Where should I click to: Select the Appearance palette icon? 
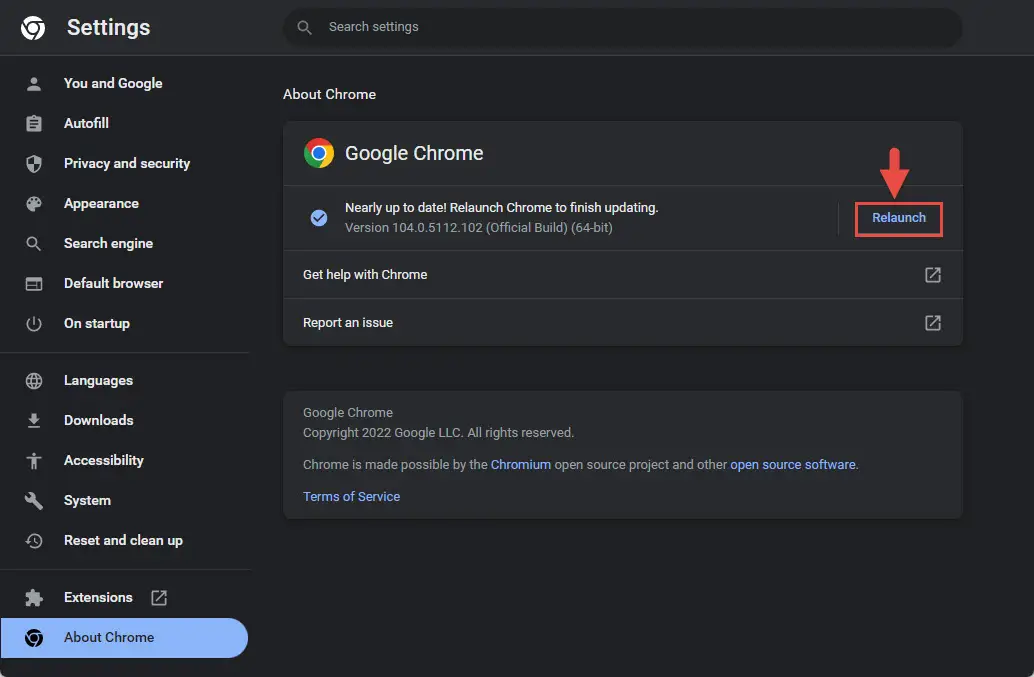34,204
